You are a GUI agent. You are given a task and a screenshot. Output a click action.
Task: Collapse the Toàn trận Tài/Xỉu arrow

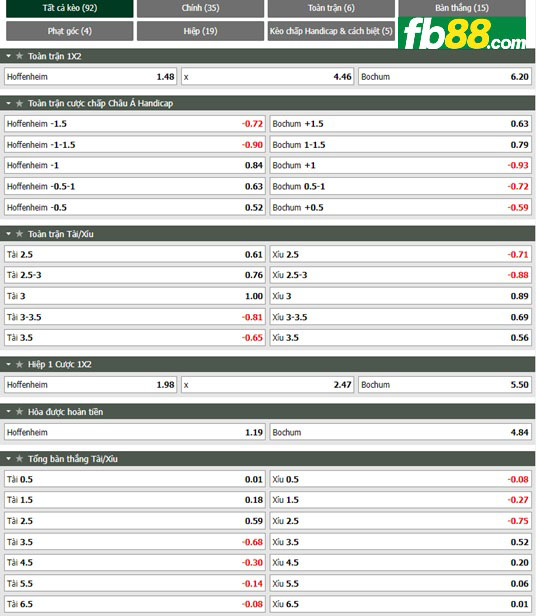point(9,234)
